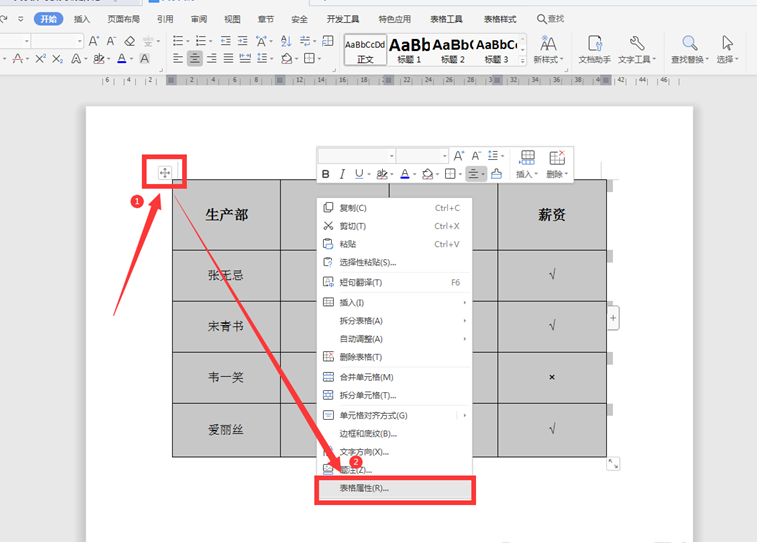The image size is (757, 543).
Task: Click the ribbon decrease font size icon
Action: 111,41
